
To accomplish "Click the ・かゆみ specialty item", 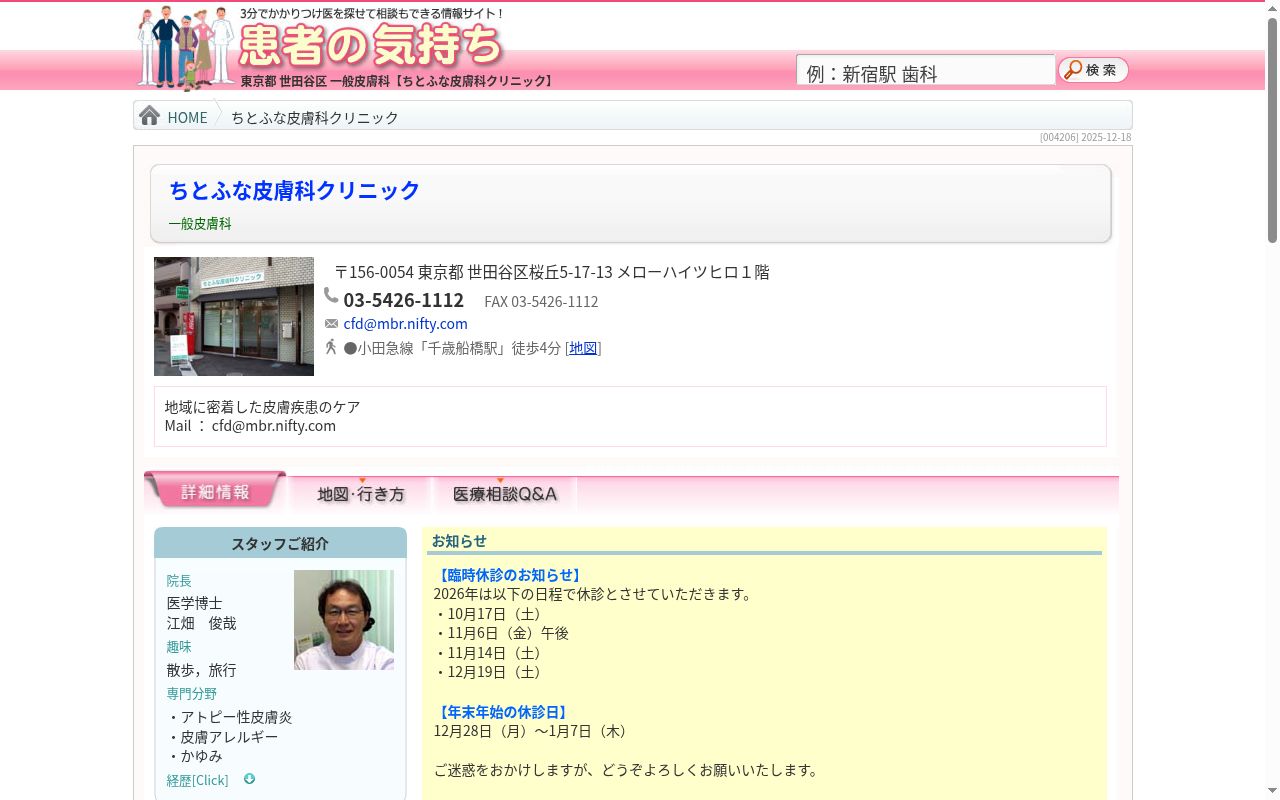I will [x=194, y=756].
